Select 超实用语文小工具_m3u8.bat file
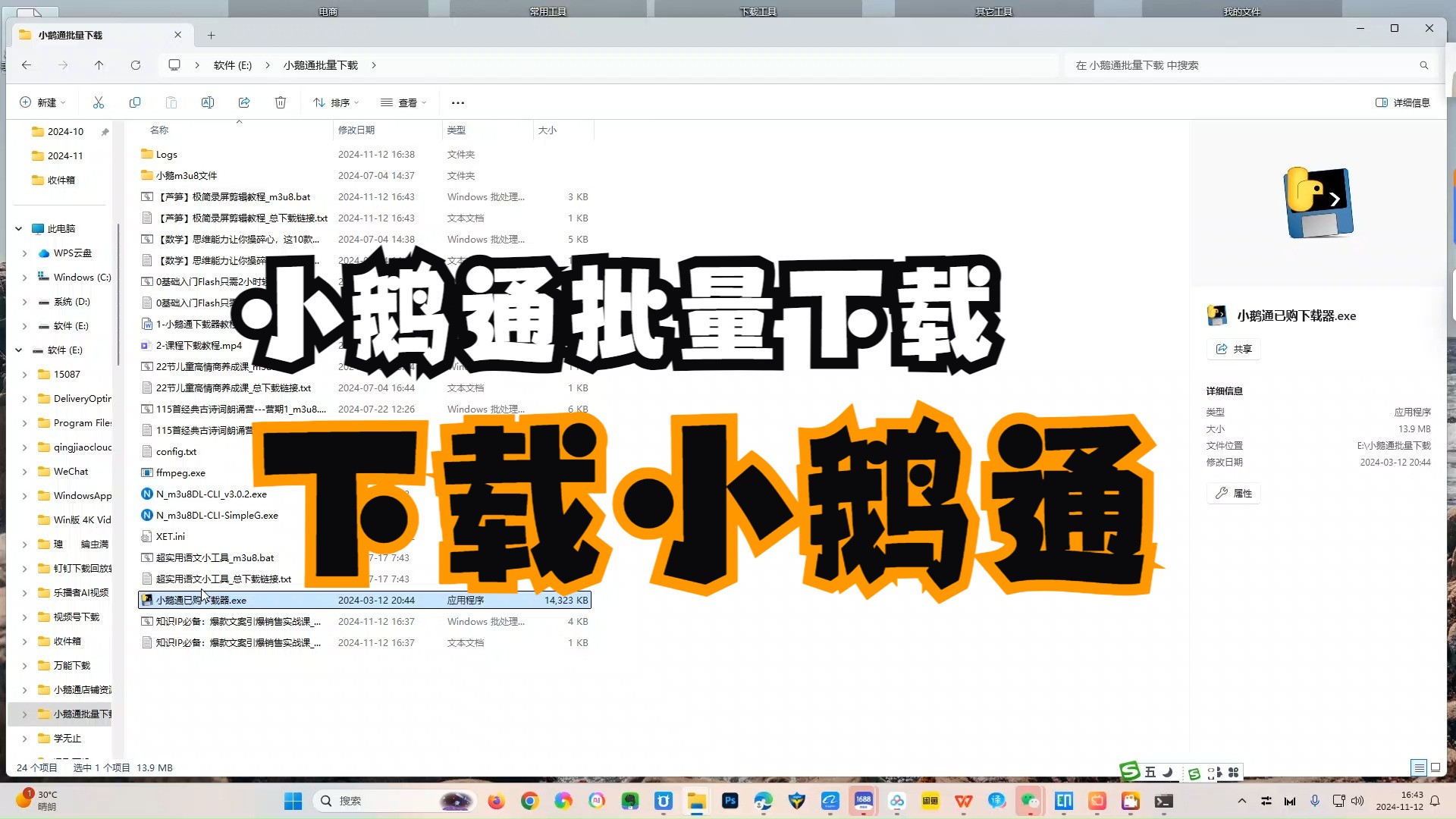The image size is (1456, 819). point(215,557)
